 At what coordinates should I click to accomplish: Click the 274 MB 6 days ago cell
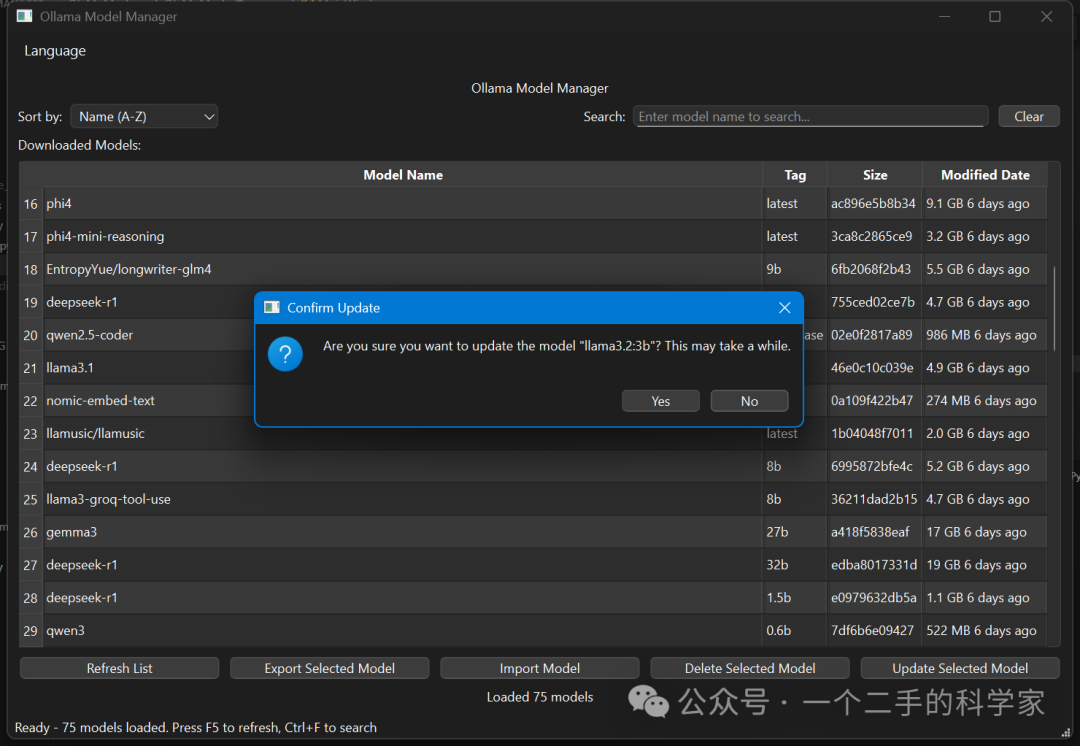click(x=985, y=400)
